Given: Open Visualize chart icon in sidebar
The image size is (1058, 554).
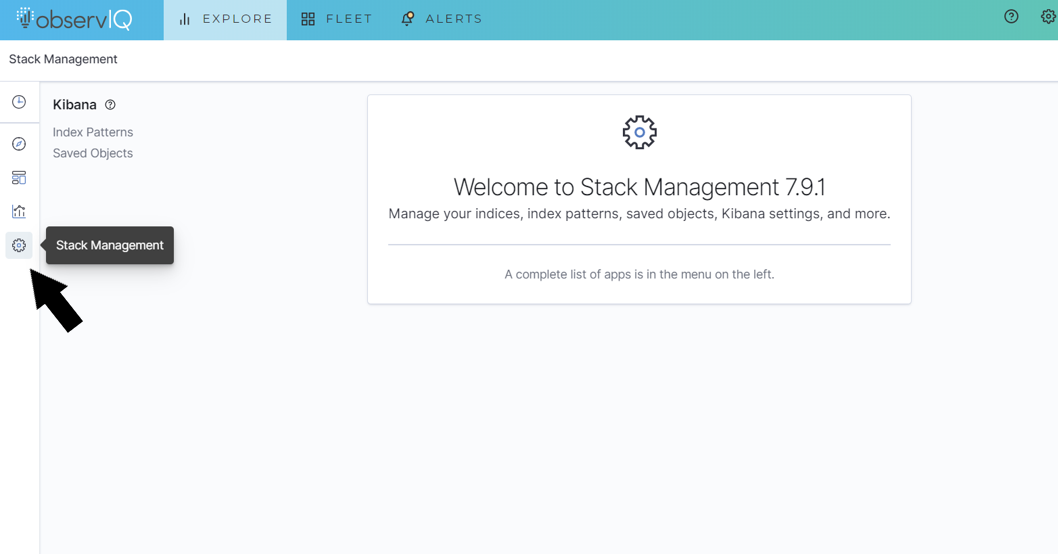Looking at the screenshot, I should [19, 211].
